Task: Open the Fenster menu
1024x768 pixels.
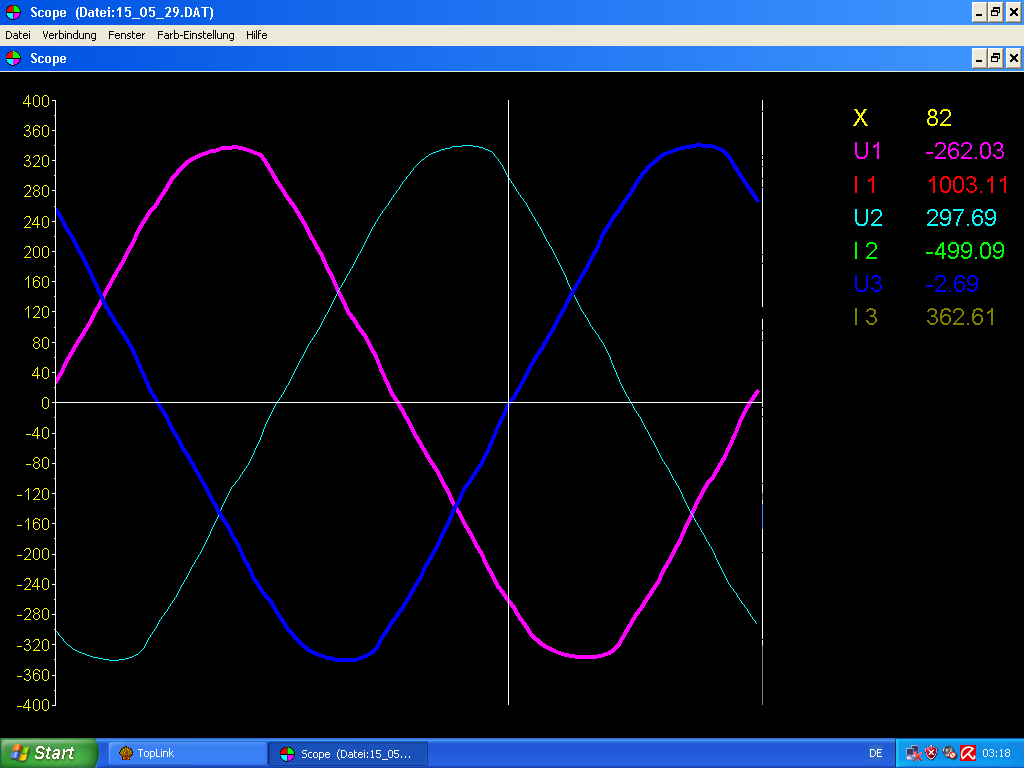Action: pos(127,35)
